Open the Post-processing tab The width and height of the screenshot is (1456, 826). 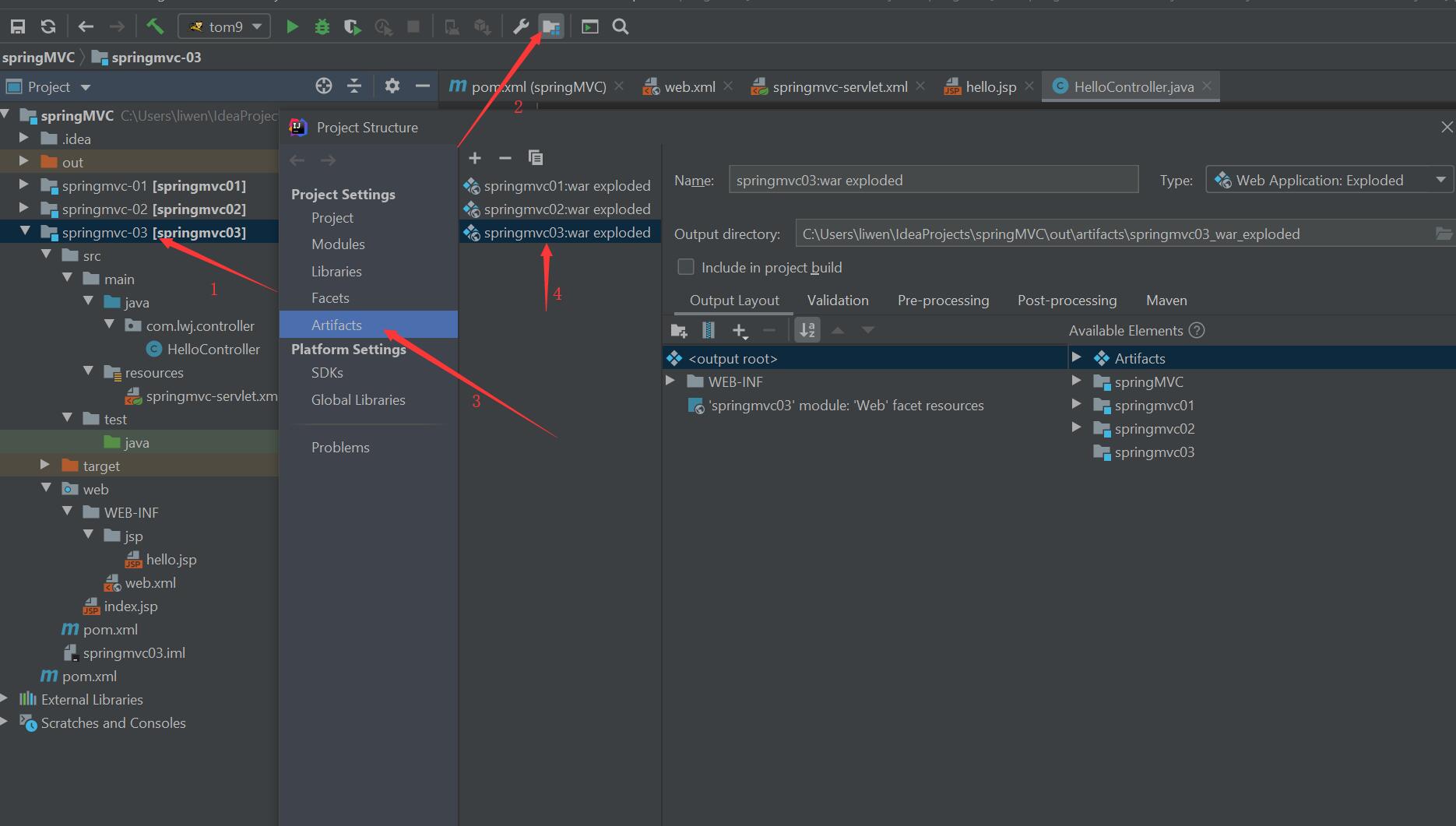click(1067, 301)
